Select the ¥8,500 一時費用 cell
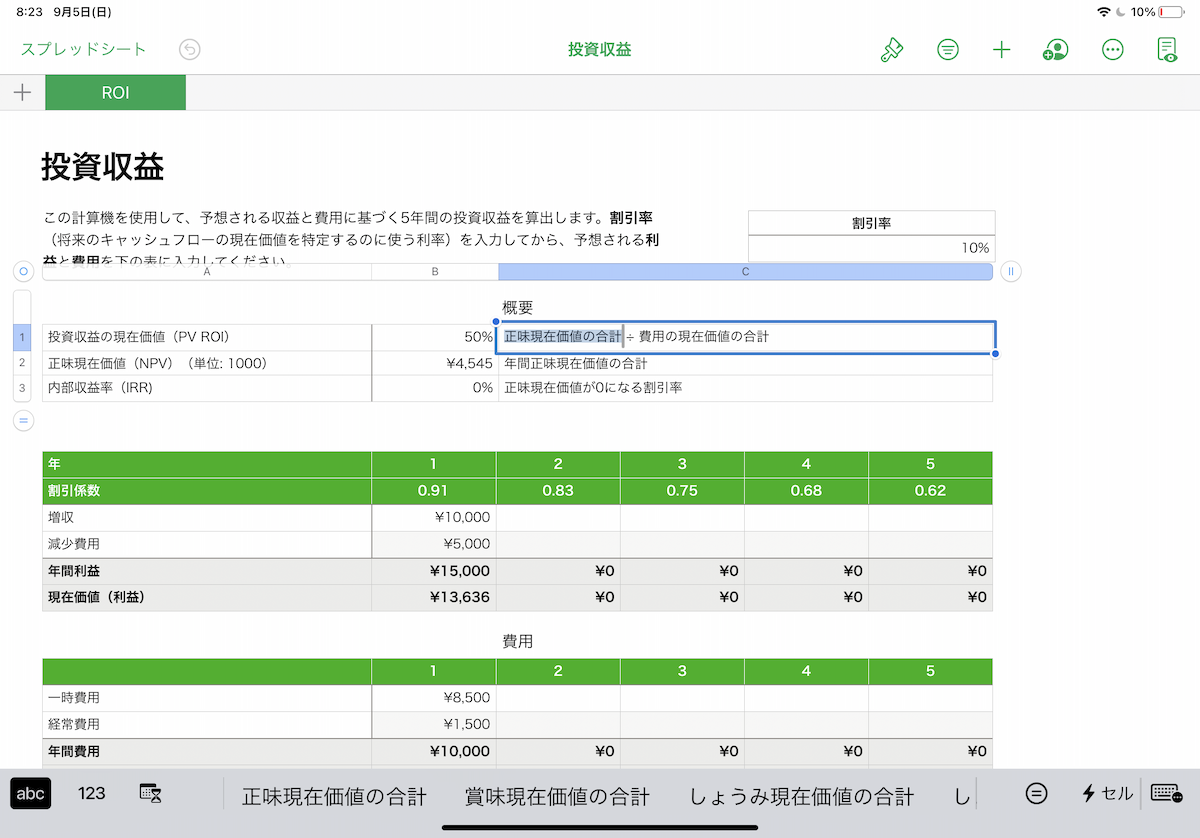The height and width of the screenshot is (838, 1200). click(x=434, y=697)
